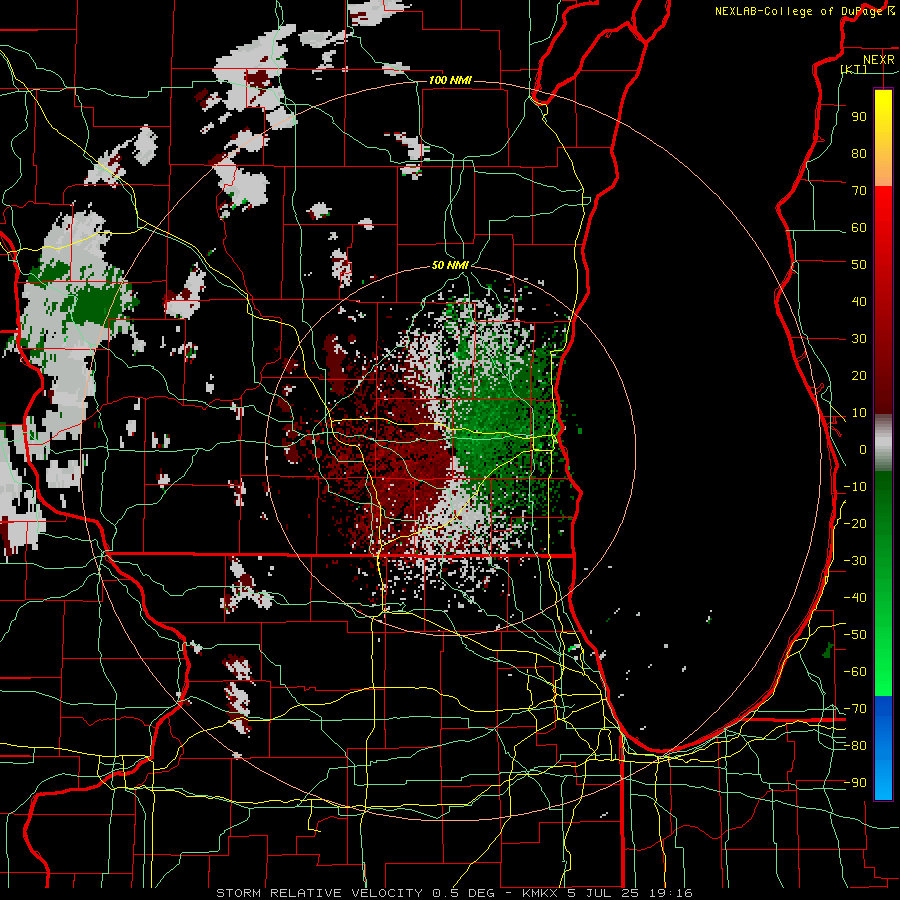The height and width of the screenshot is (900, 900).
Task: Click the "0.5 DEG" elevation text in footer
Action: coord(465,893)
